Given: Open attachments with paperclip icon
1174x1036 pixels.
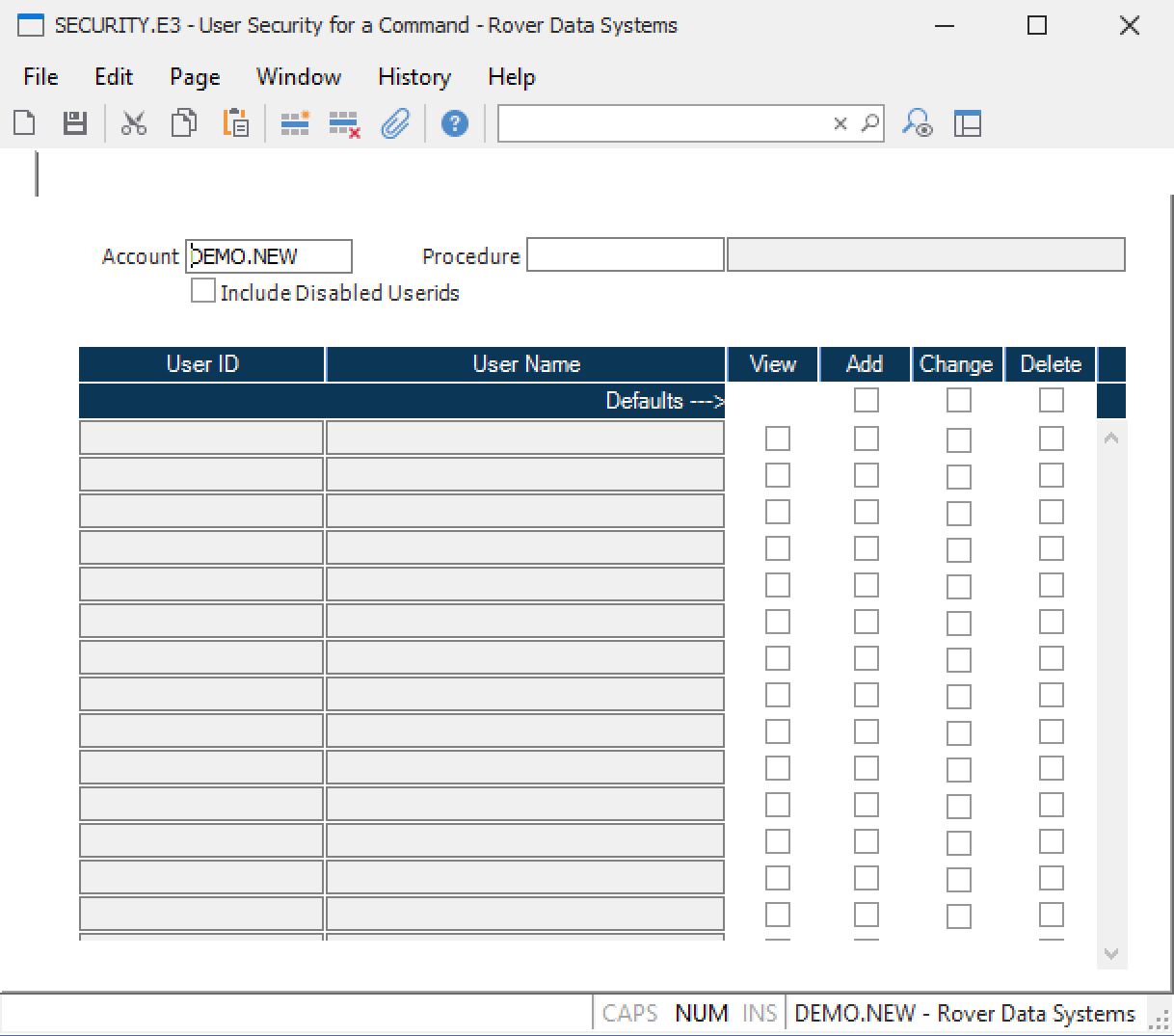Looking at the screenshot, I should (395, 123).
